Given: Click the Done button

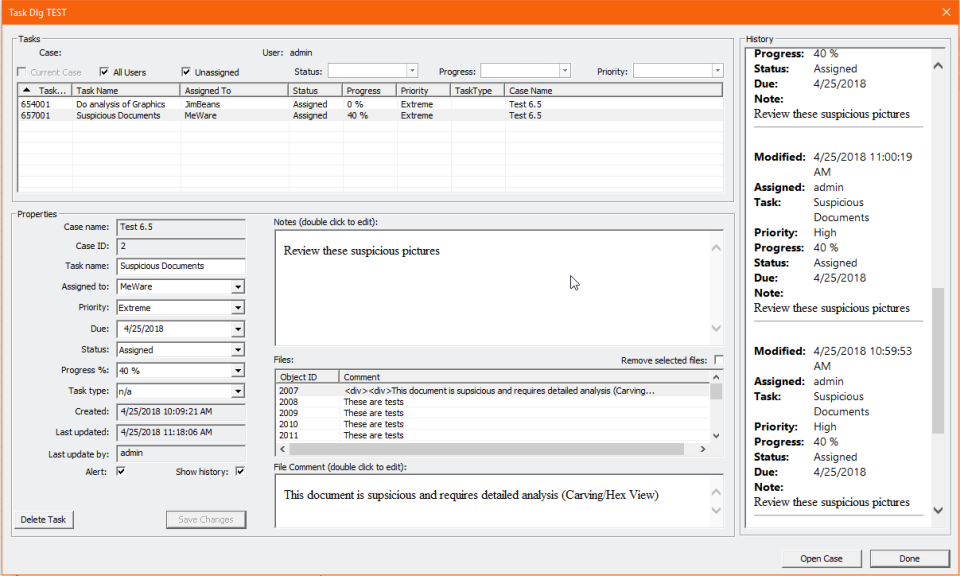Looking at the screenshot, I should pyautogui.click(x=909, y=558).
